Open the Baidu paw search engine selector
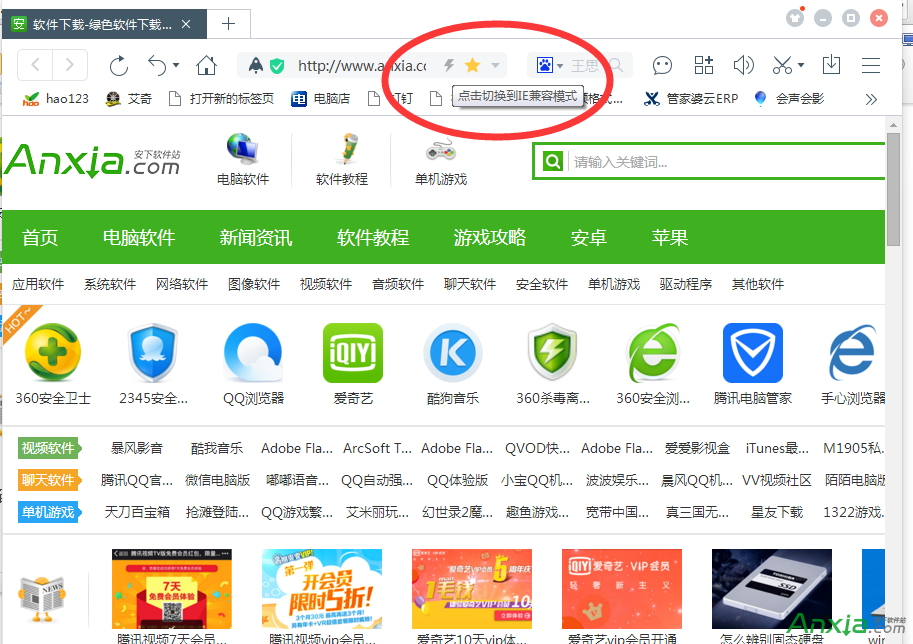This screenshot has width=913, height=644. pos(549,65)
